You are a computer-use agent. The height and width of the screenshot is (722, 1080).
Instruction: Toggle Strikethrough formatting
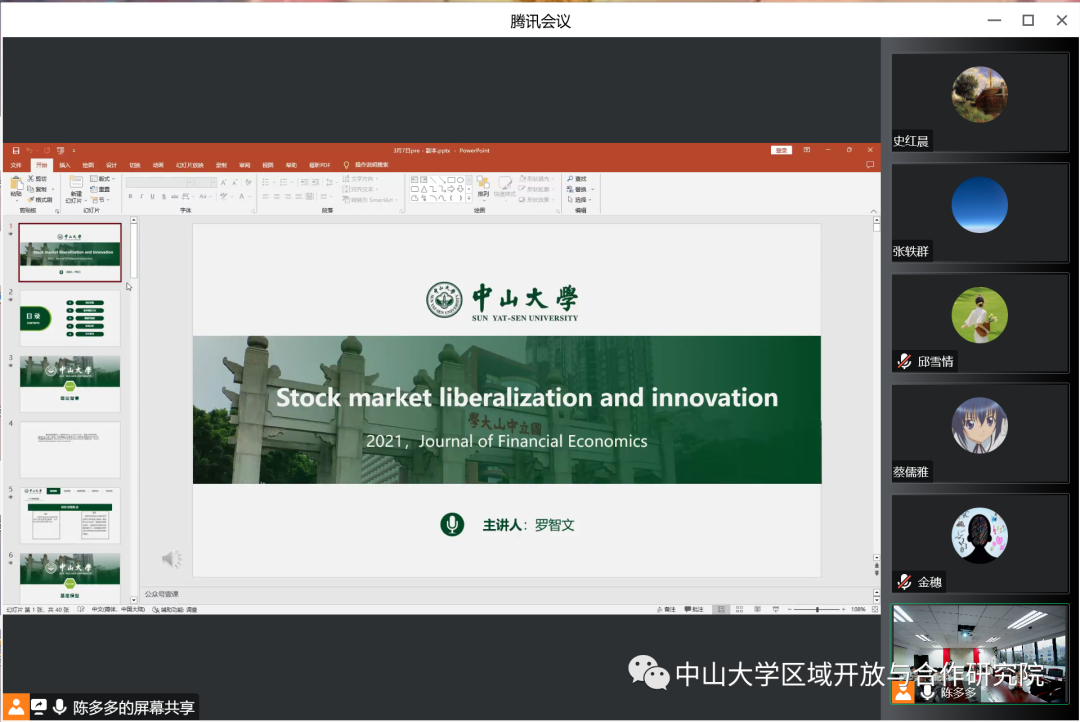coord(174,196)
